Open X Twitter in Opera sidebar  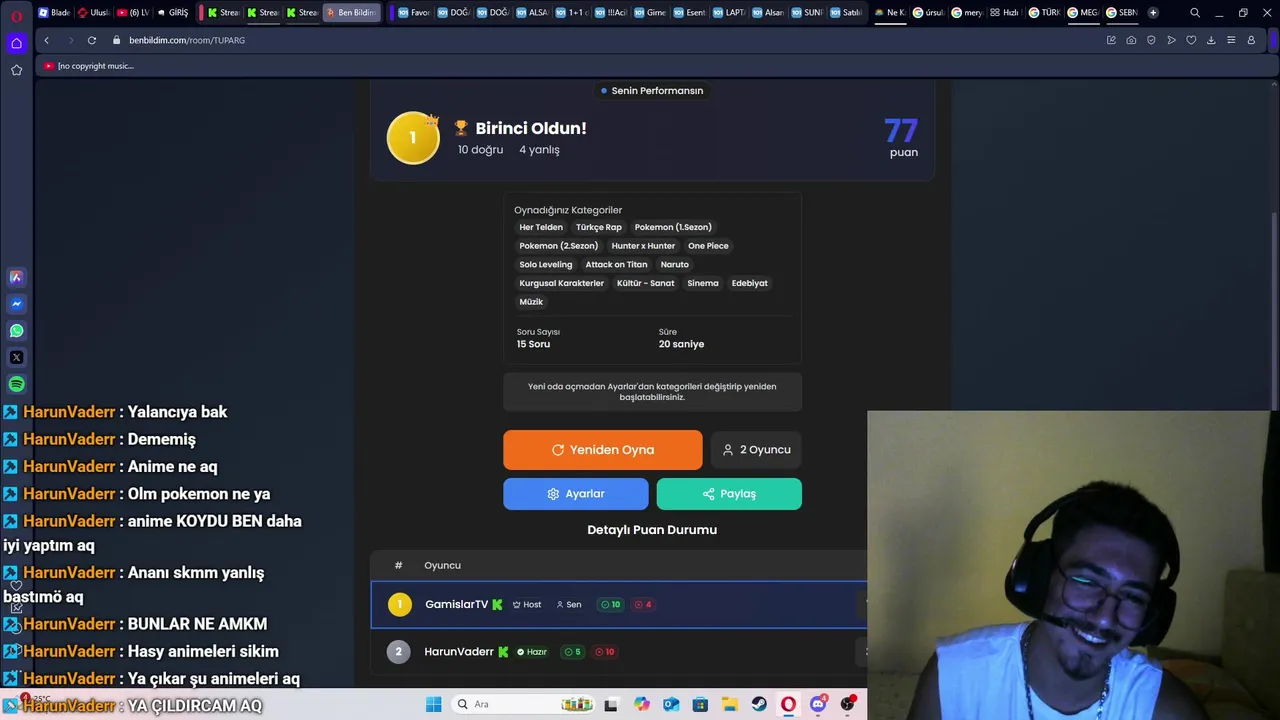point(16,357)
